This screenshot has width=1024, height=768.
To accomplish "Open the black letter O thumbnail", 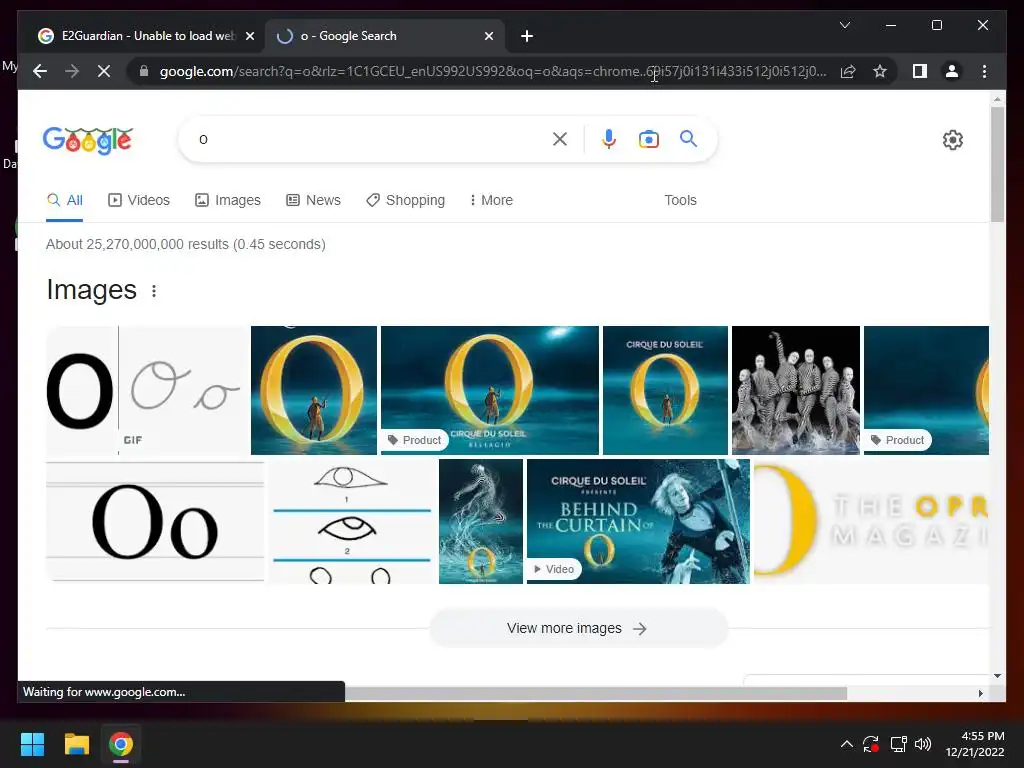I will click(81, 391).
